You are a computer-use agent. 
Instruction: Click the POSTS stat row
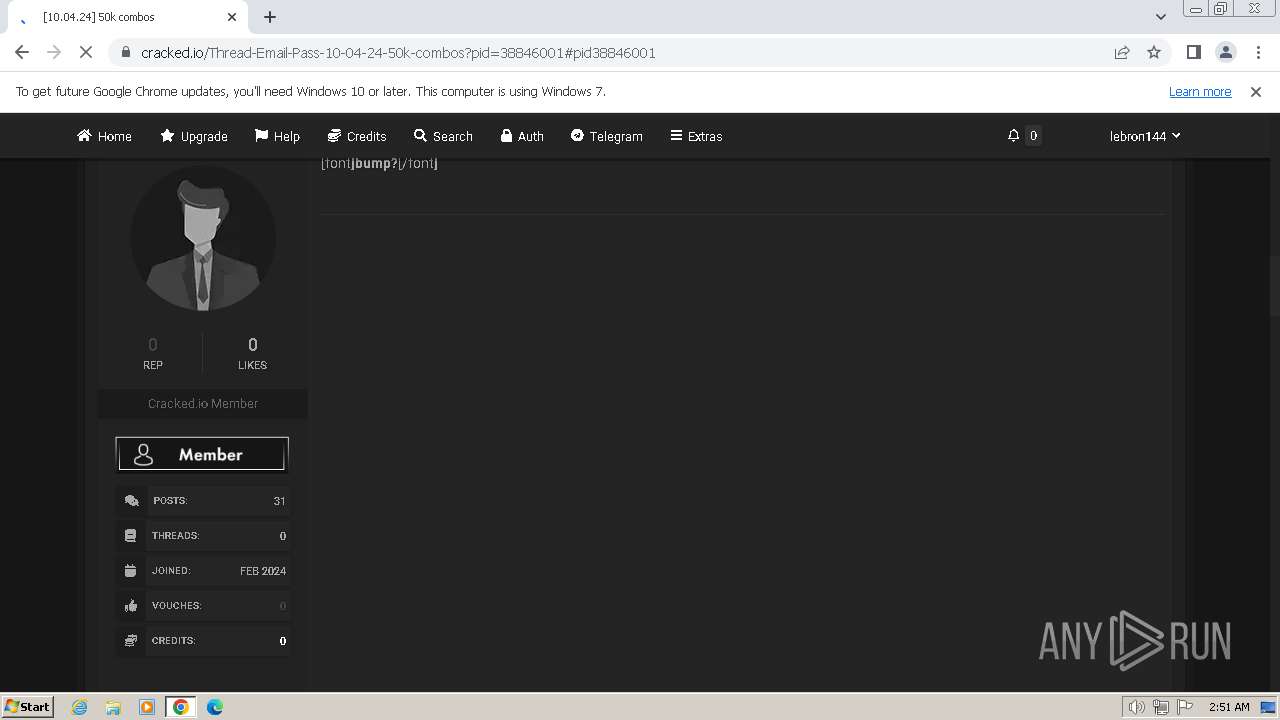pos(203,501)
